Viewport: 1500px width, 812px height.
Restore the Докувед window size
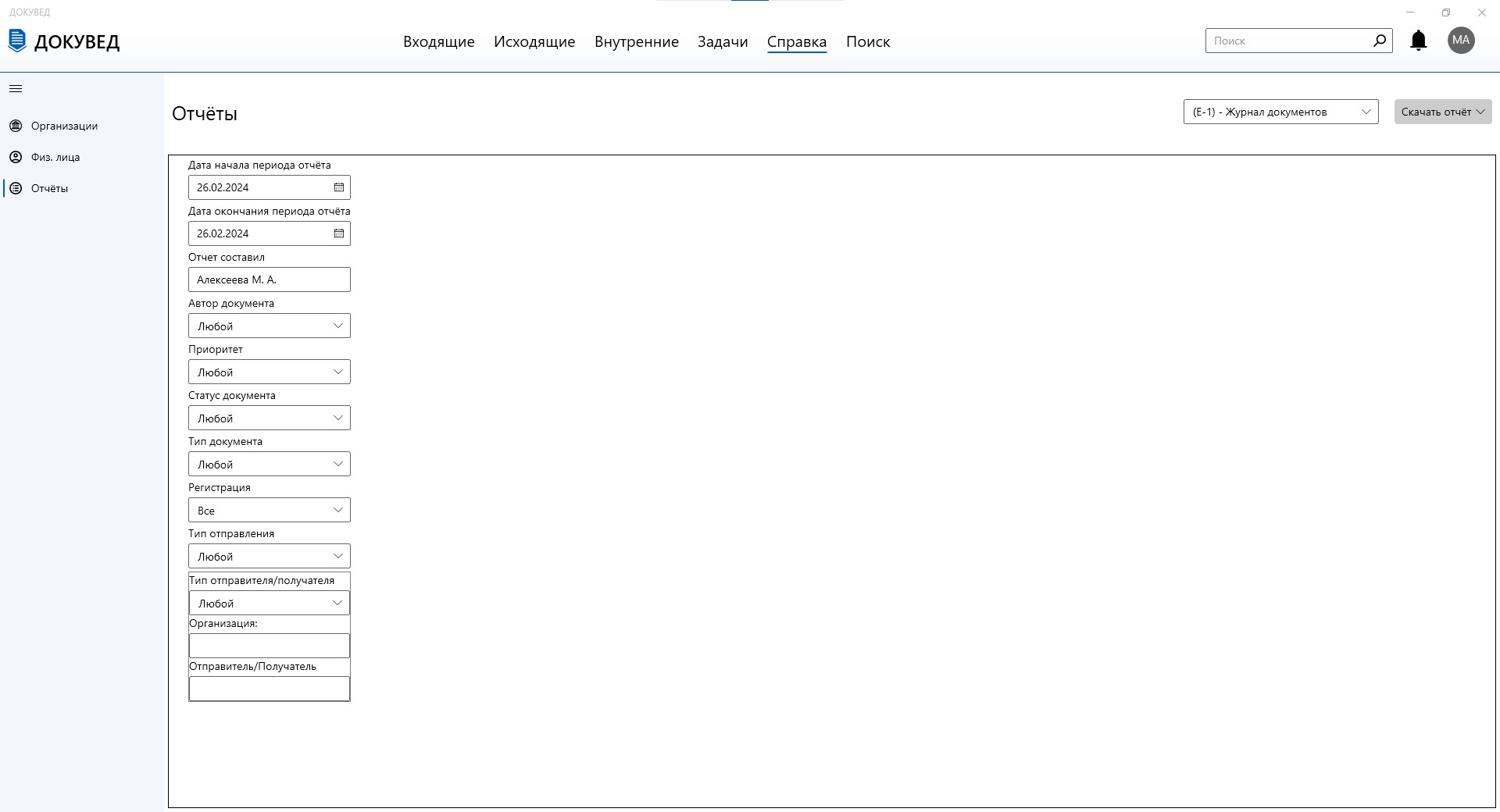point(1446,12)
